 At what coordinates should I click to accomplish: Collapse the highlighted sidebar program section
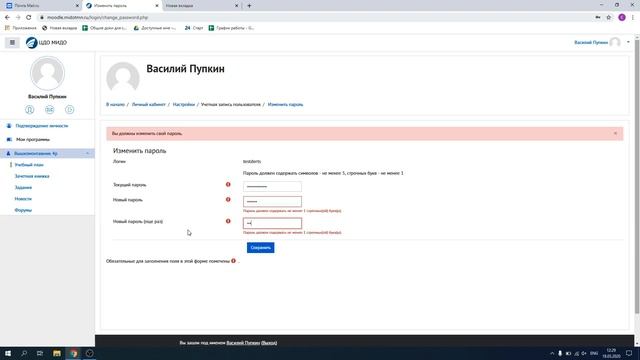point(87,153)
